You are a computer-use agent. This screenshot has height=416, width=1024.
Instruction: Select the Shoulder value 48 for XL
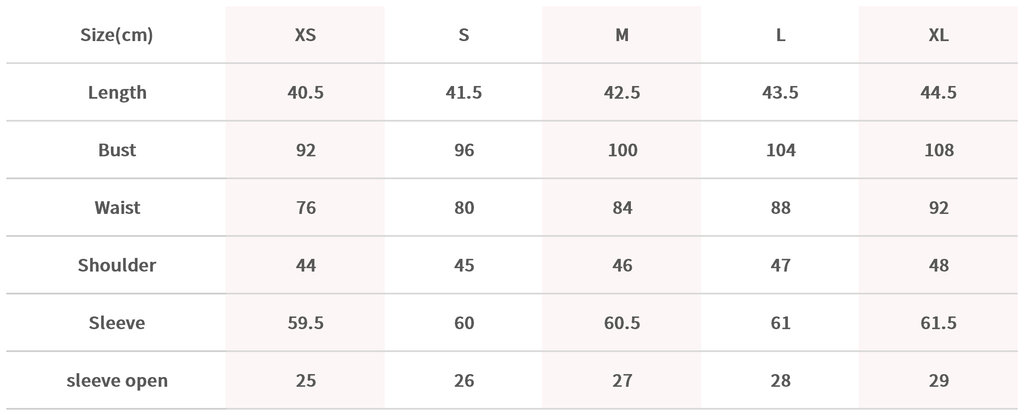(938, 266)
